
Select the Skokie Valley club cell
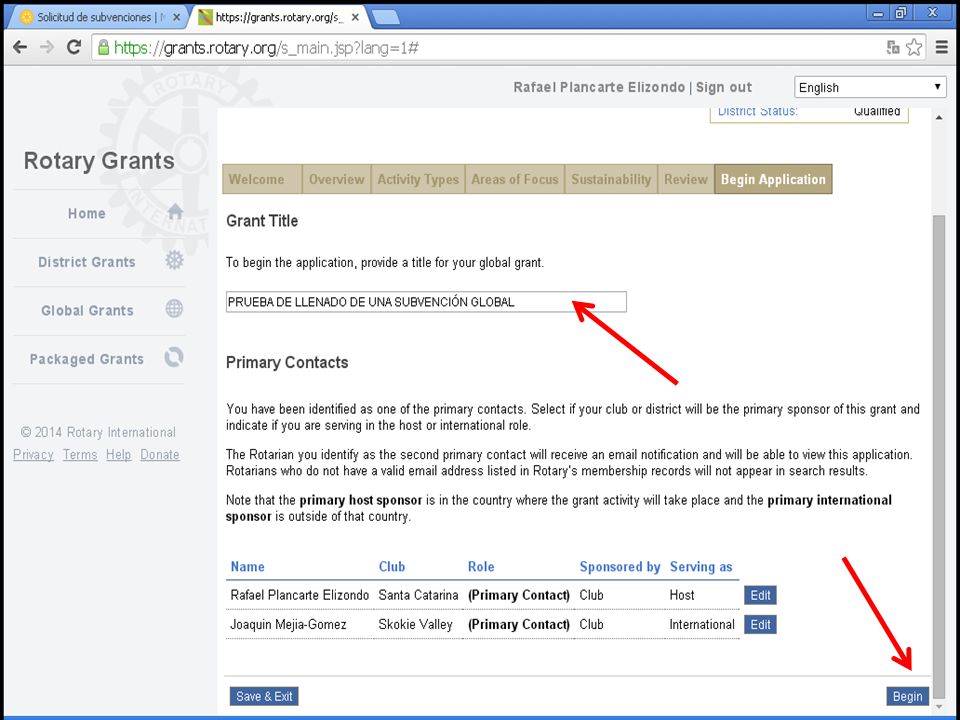[x=415, y=624]
